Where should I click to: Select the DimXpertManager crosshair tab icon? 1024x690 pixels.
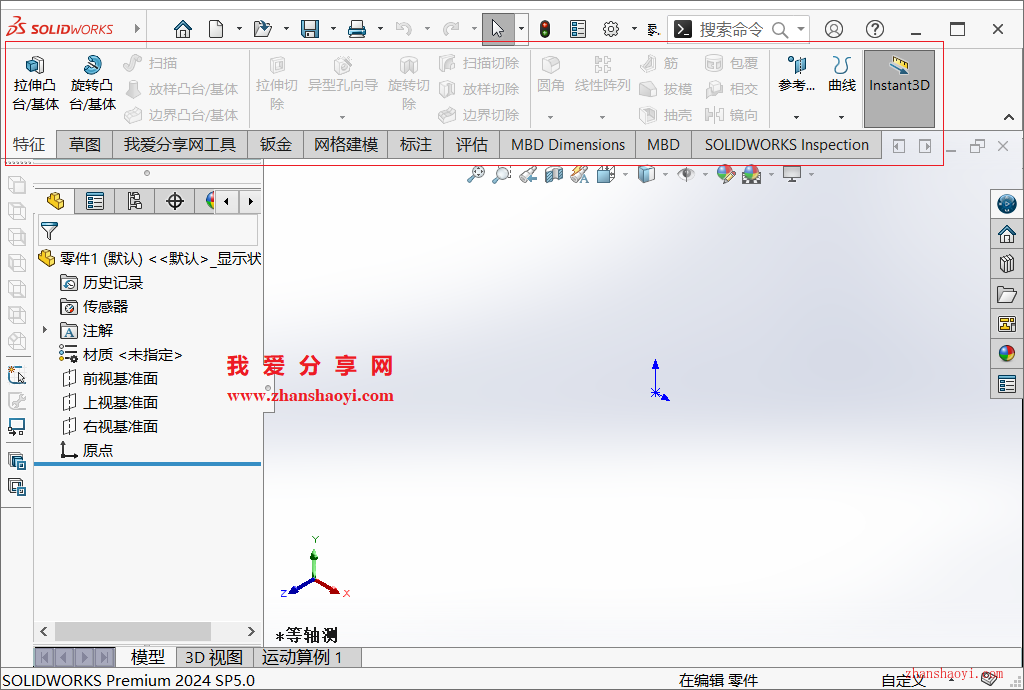pyautogui.click(x=174, y=201)
